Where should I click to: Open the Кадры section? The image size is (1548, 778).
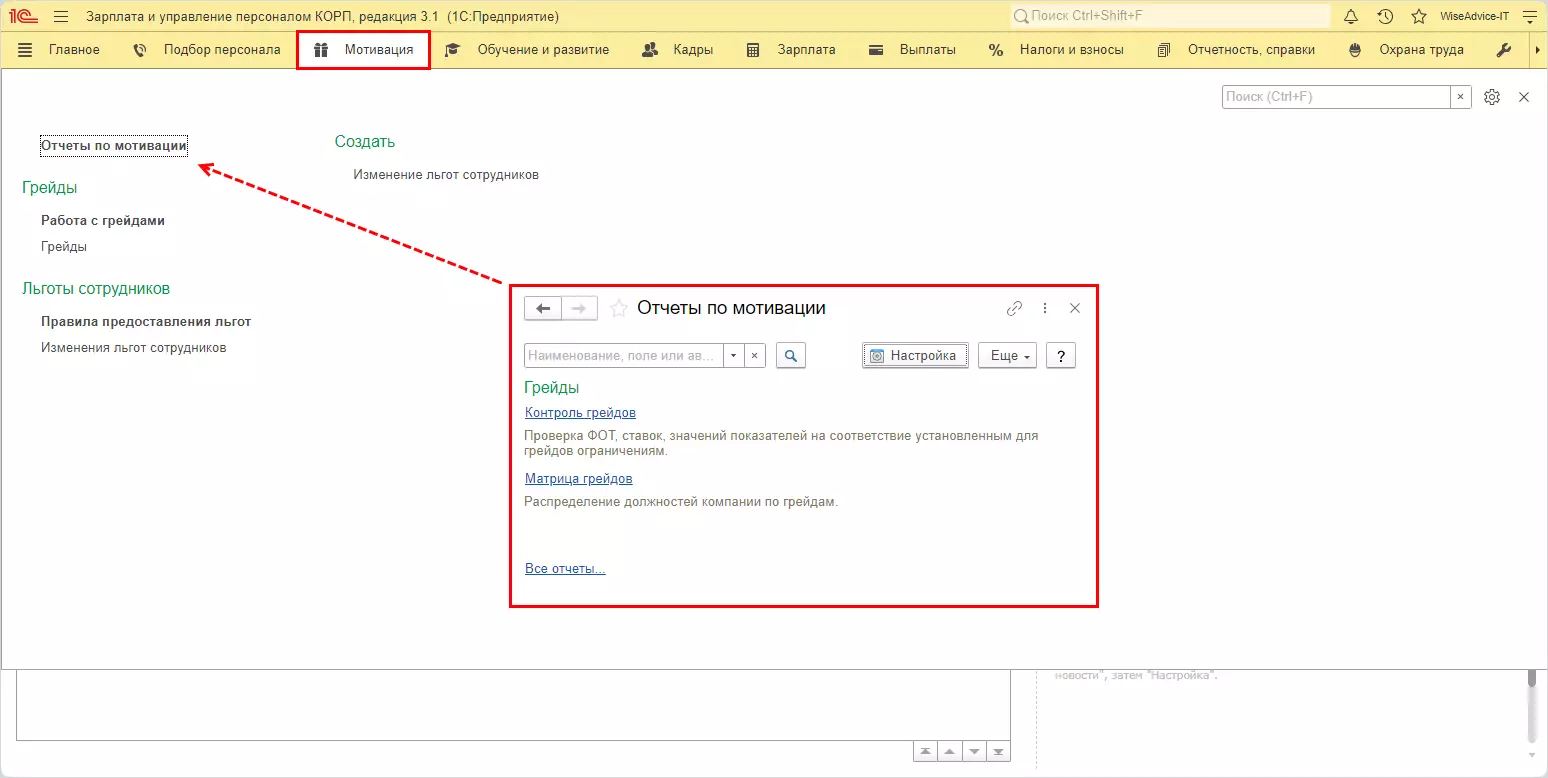tap(693, 50)
